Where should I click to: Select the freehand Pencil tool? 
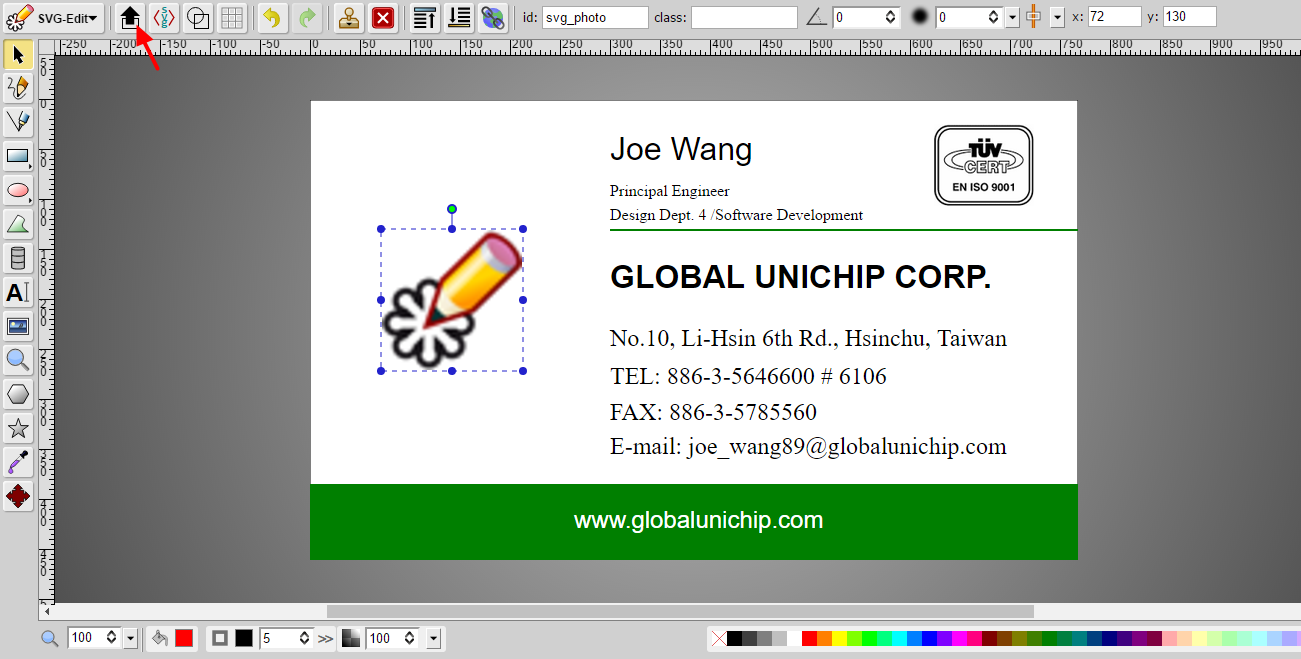point(18,88)
